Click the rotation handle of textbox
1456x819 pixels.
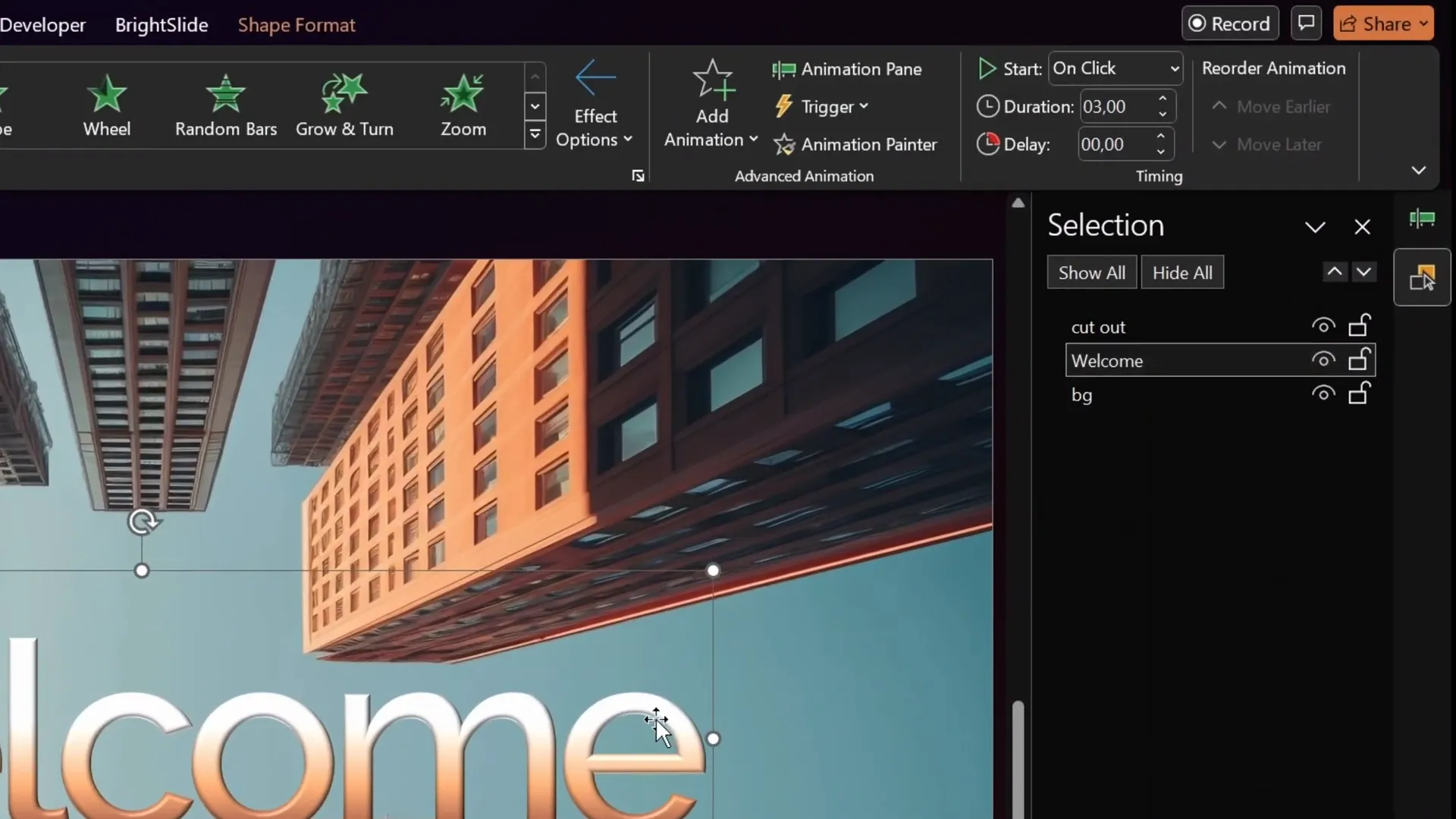pyautogui.click(x=142, y=522)
